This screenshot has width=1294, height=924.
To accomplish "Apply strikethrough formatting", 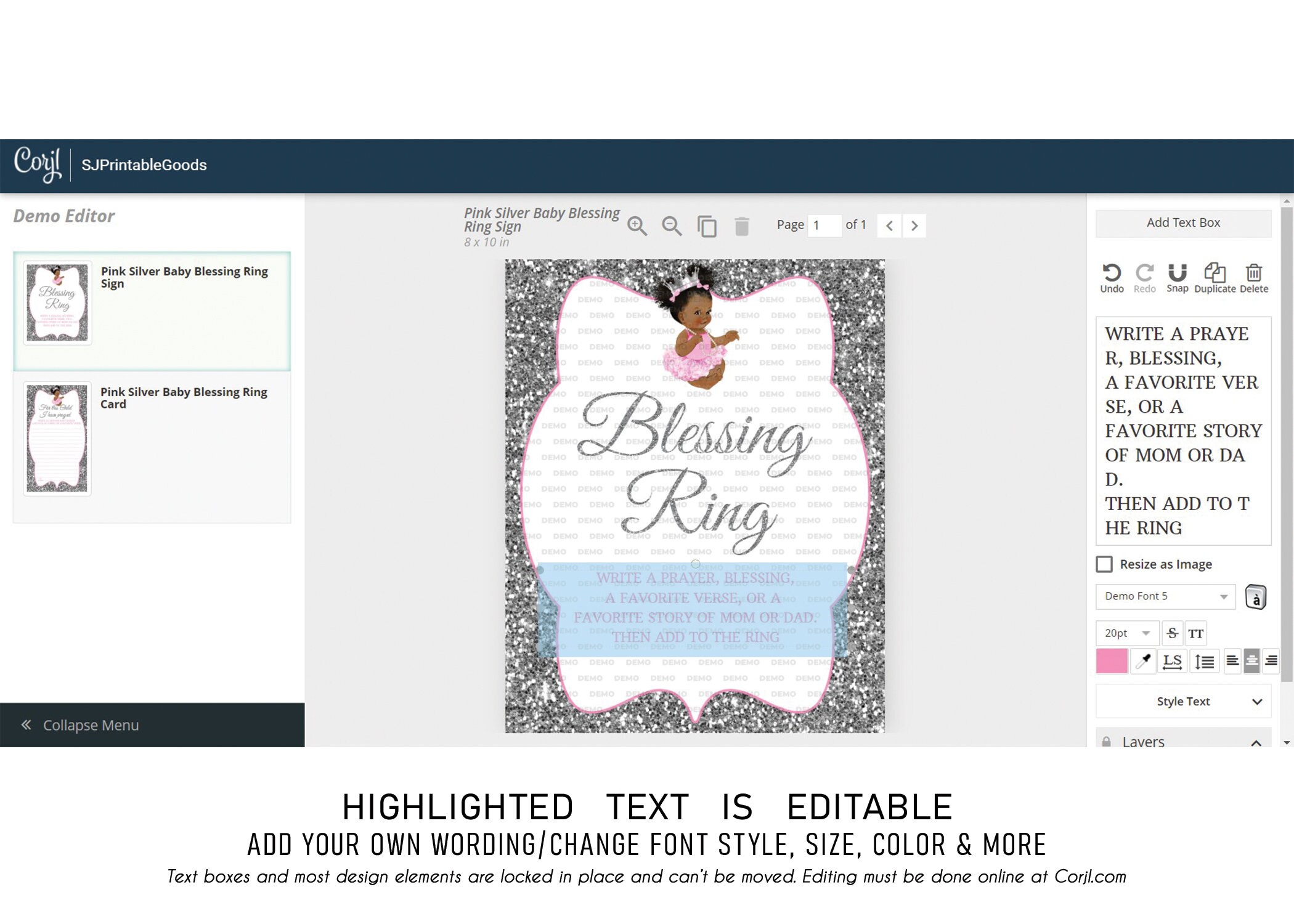I will (1172, 633).
